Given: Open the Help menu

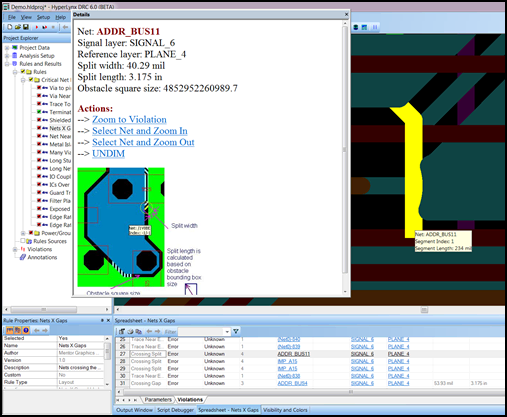Looking at the screenshot, I should pos(60,17).
